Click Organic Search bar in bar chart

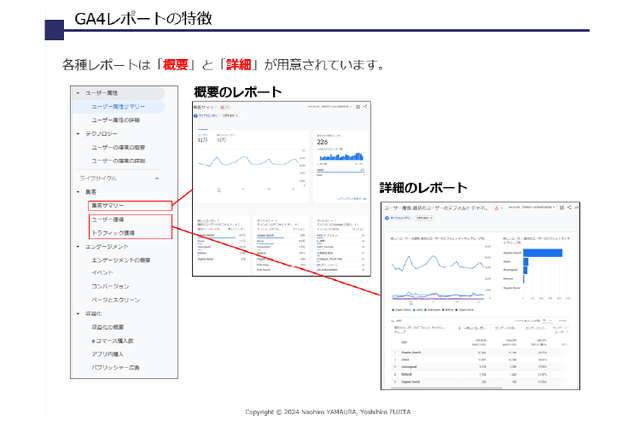pyautogui.click(x=542, y=253)
